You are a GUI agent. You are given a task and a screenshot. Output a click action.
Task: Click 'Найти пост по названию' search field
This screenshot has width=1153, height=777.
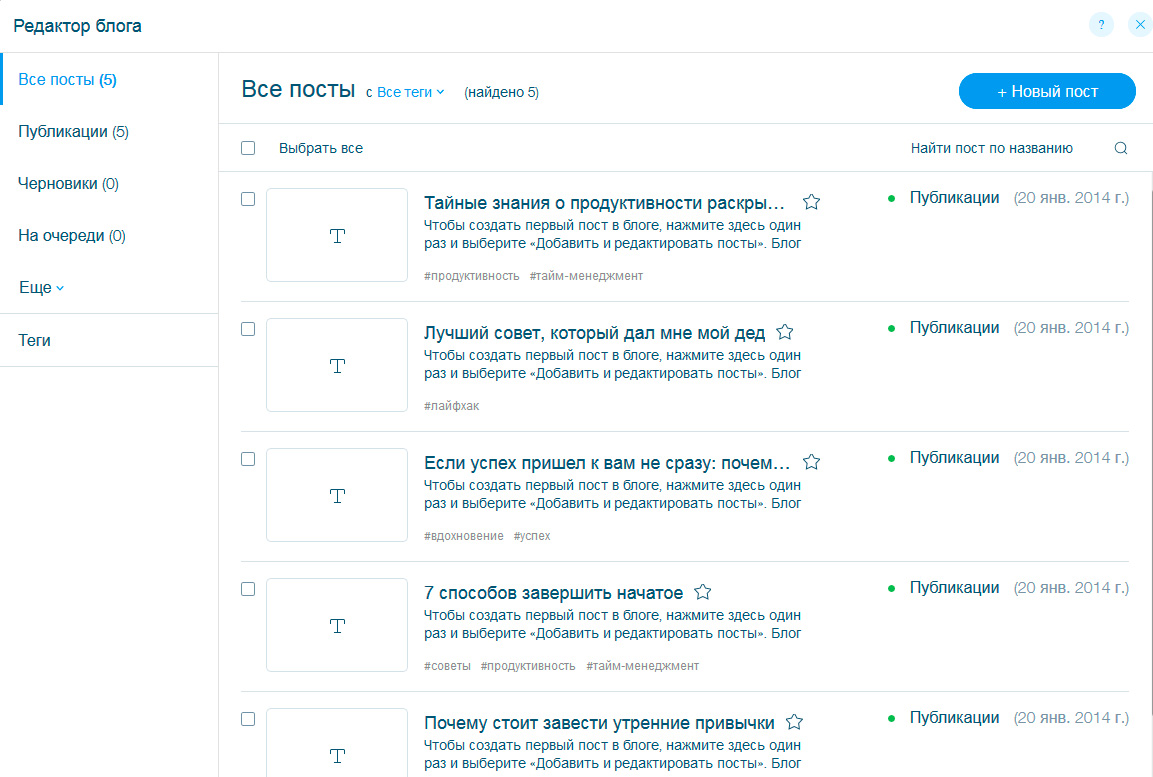pos(991,148)
